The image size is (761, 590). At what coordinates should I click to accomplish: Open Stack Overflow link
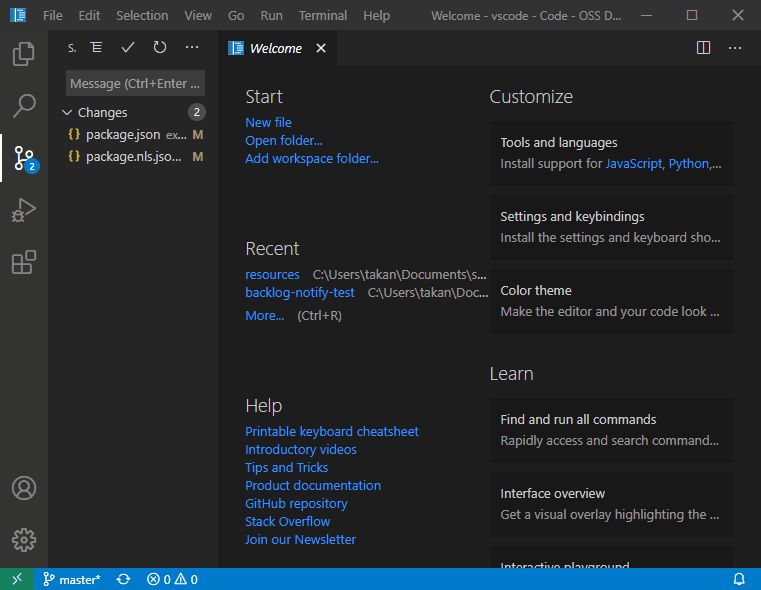(x=287, y=521)
